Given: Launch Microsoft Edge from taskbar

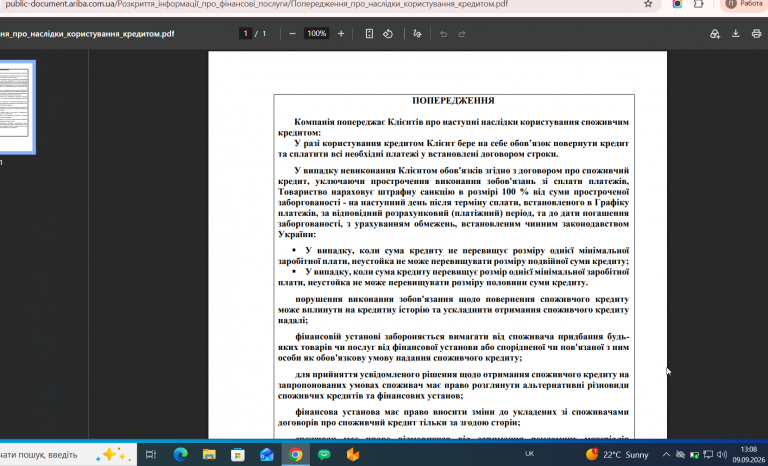Looking at the screenshot, I should click(181, 454).
